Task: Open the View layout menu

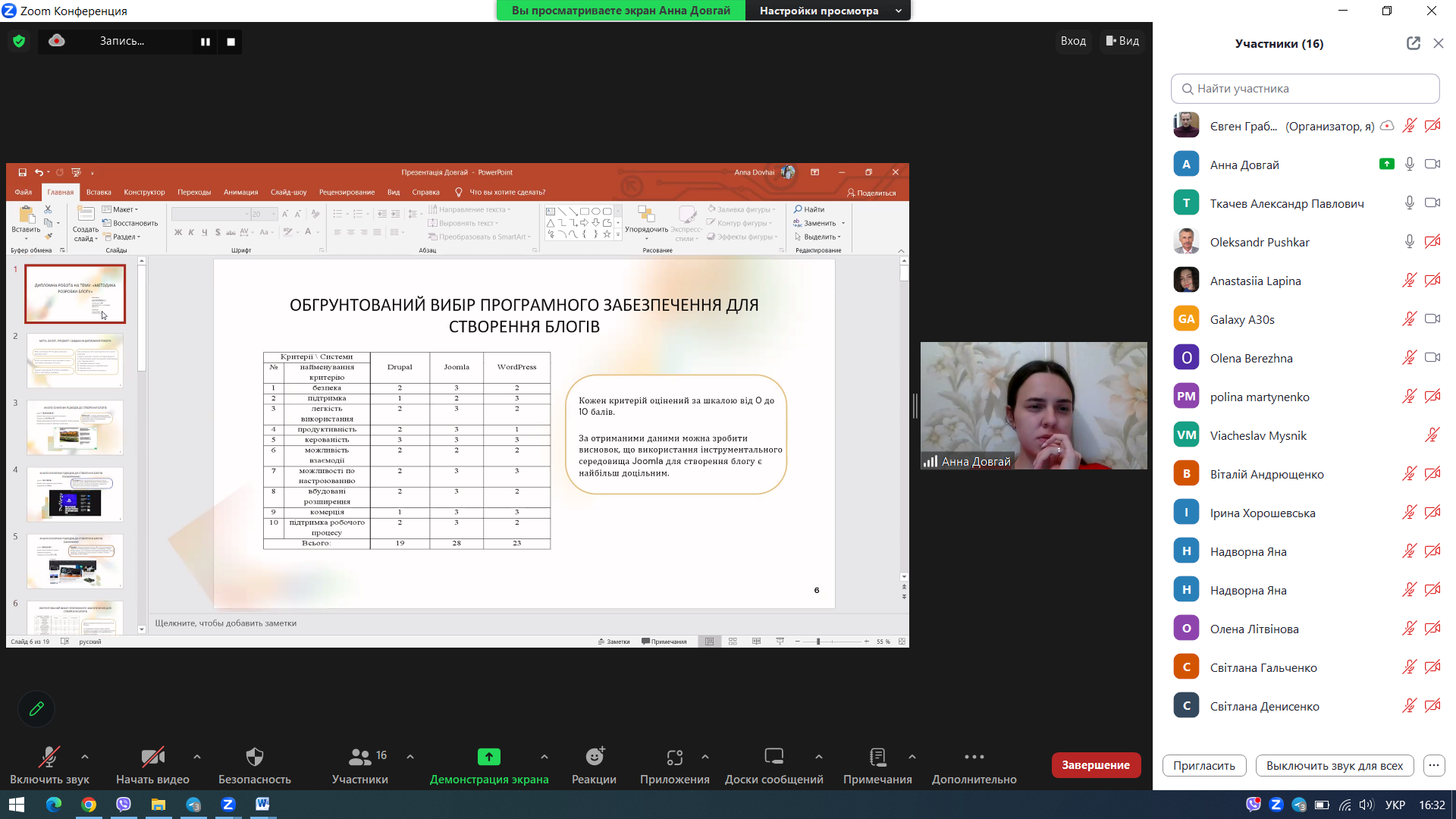Action: pyautogui.click(x=1122, y=41)
